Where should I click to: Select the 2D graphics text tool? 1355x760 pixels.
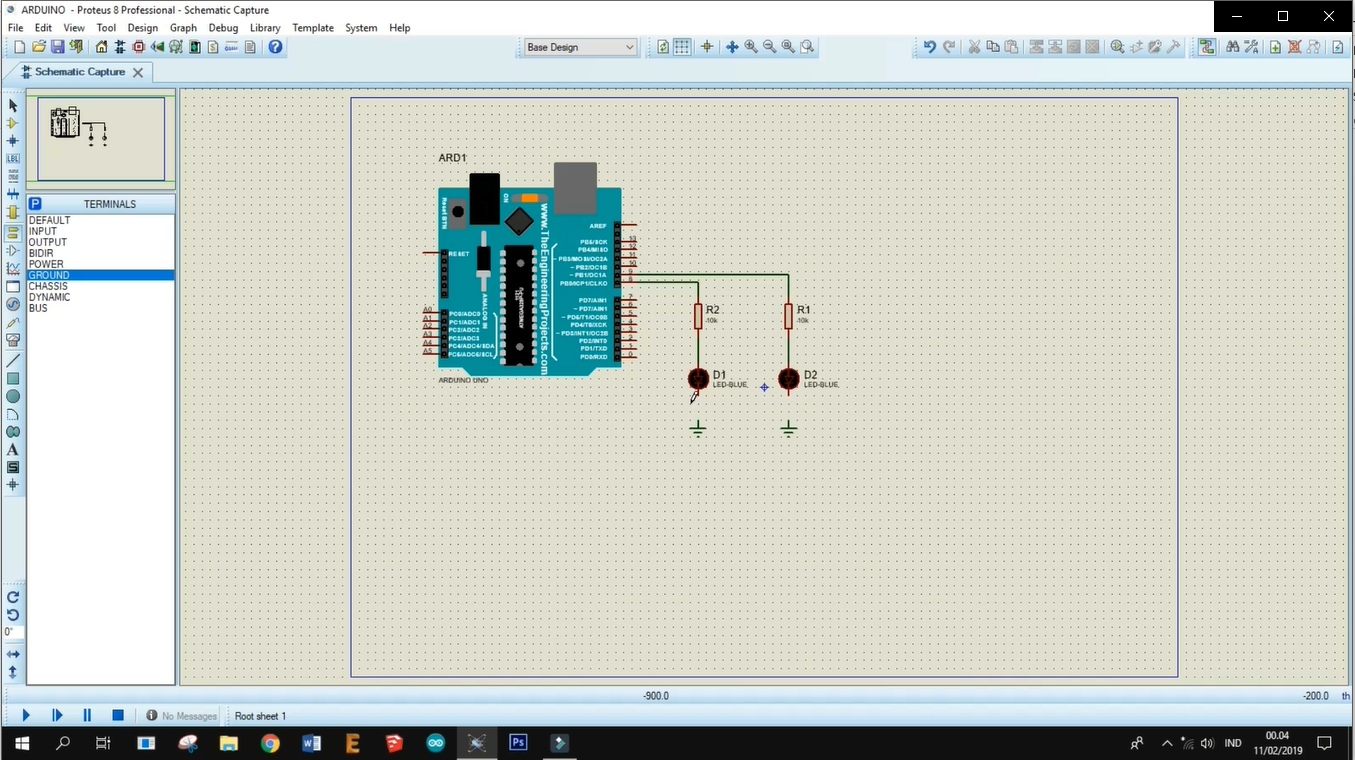click(x=12, y=451)
